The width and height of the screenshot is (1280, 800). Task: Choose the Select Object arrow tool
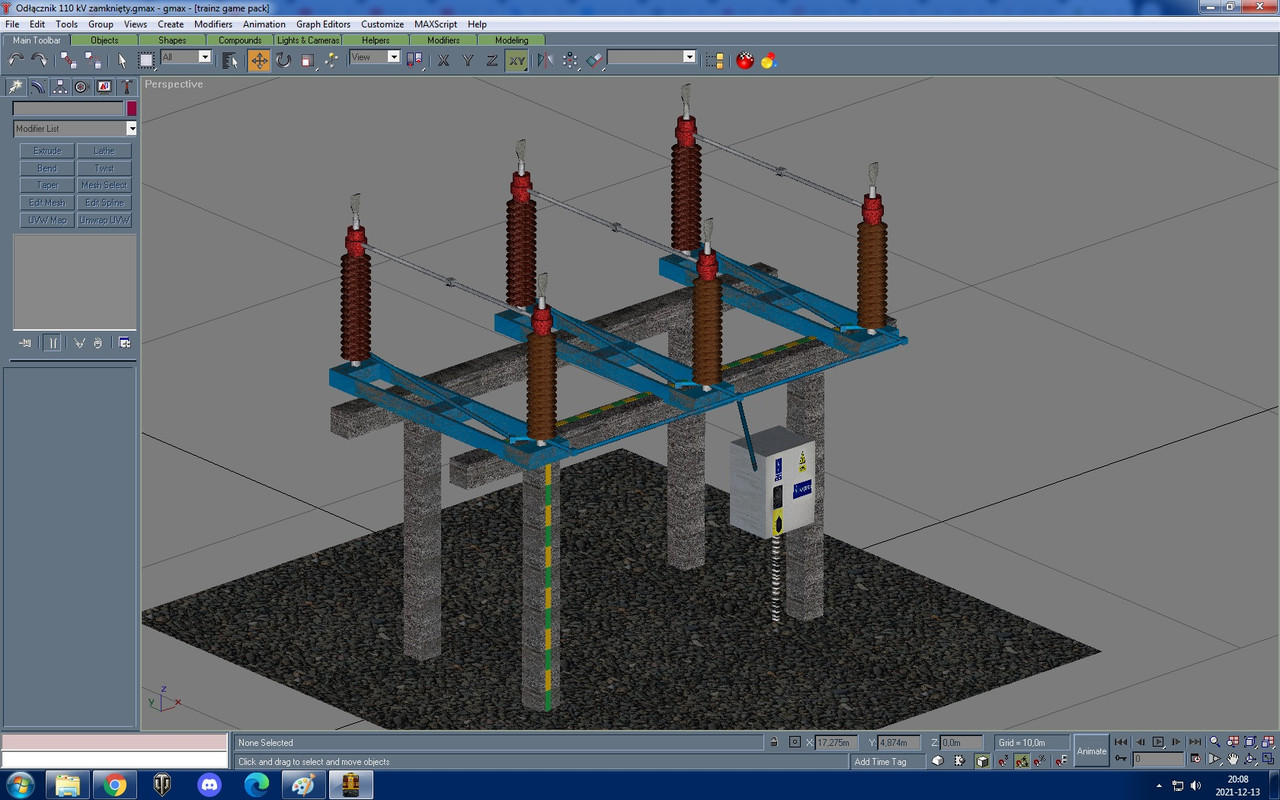point(123,60)
